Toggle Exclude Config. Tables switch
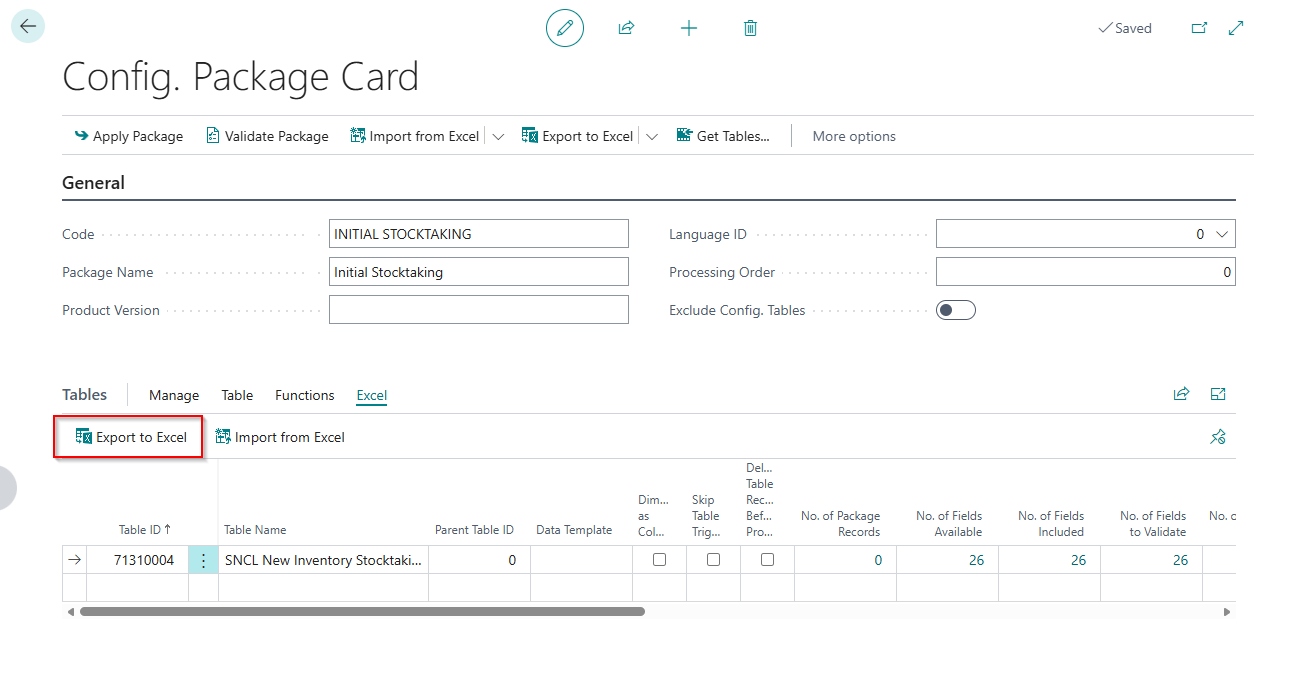1292x691 pixels. [x=955, y=310]
